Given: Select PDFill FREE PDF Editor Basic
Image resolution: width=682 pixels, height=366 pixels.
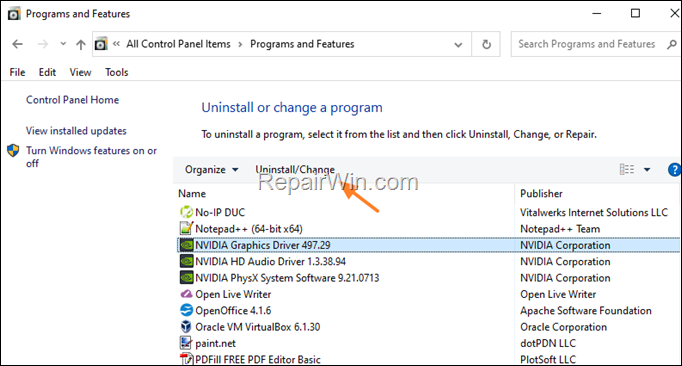Looking at the screenshot, I should coord(257,359).
